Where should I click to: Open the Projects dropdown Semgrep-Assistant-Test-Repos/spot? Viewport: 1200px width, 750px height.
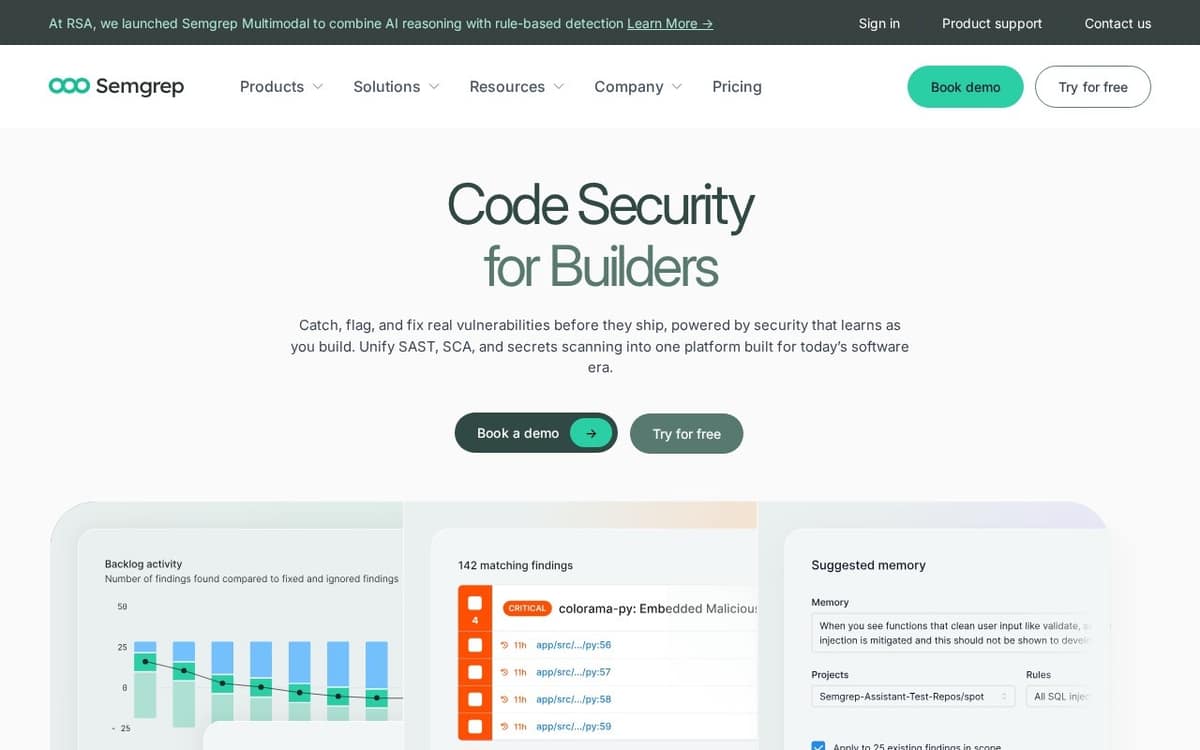913,696
